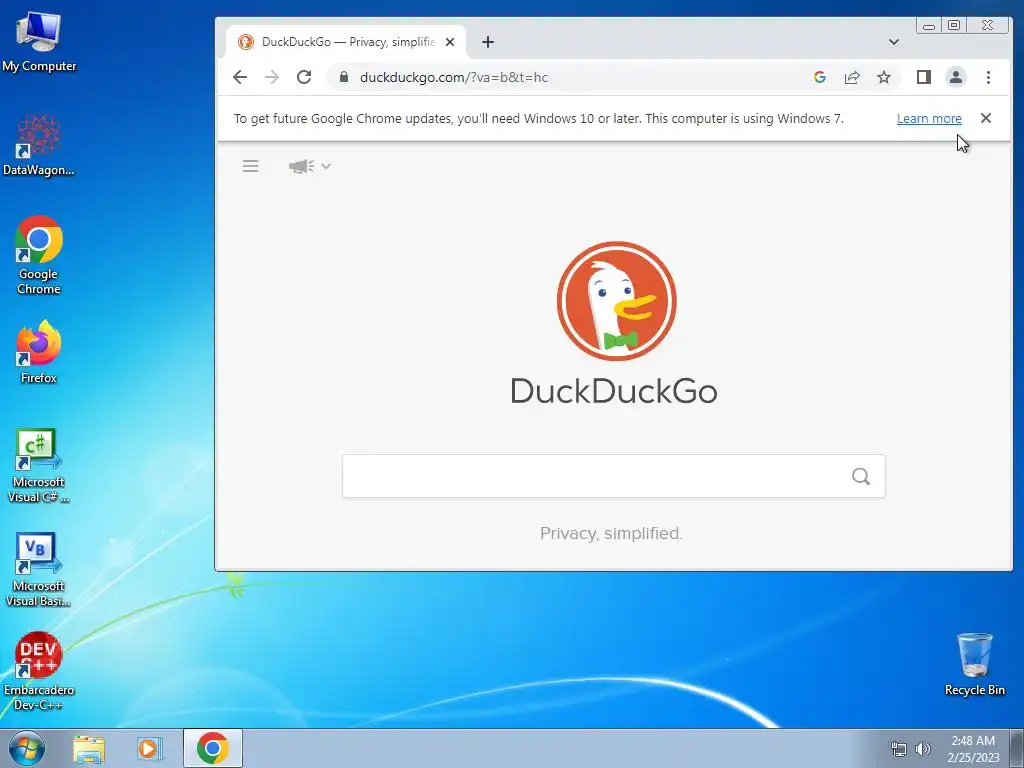Image resolution: width=1024 pixels, height=768 pixels.
Task: Close the Chrome window
Action: (987, 25)
